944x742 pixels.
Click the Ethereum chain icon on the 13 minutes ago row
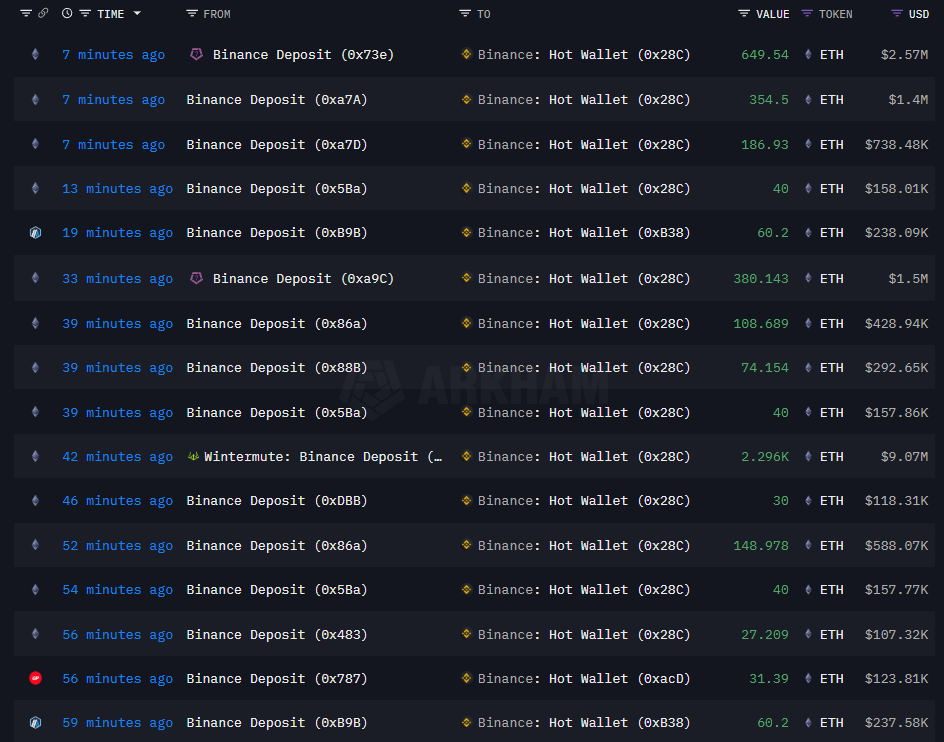[36, 189]
